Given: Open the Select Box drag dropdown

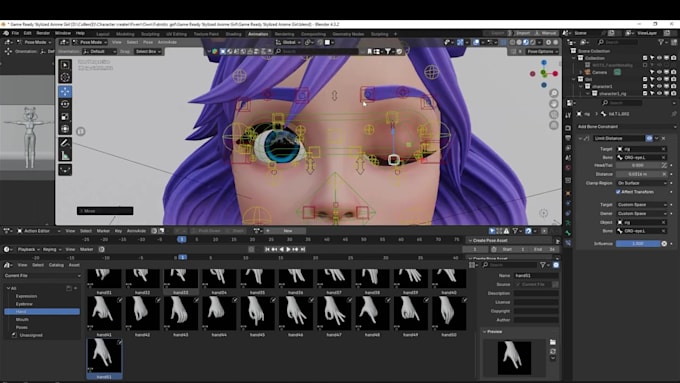Looking at the screenshot, I should (x=148, y=51).
